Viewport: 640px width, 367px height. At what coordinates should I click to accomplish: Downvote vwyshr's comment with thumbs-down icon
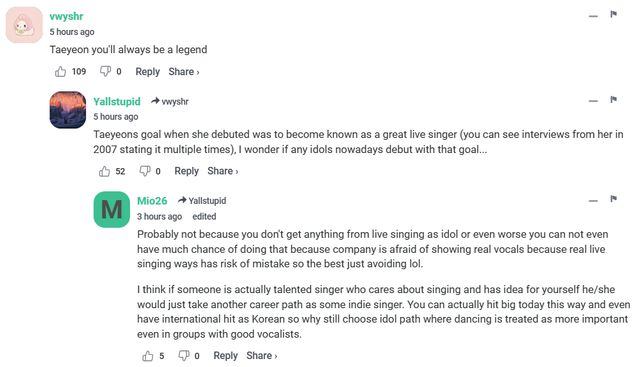coord(105,71)
